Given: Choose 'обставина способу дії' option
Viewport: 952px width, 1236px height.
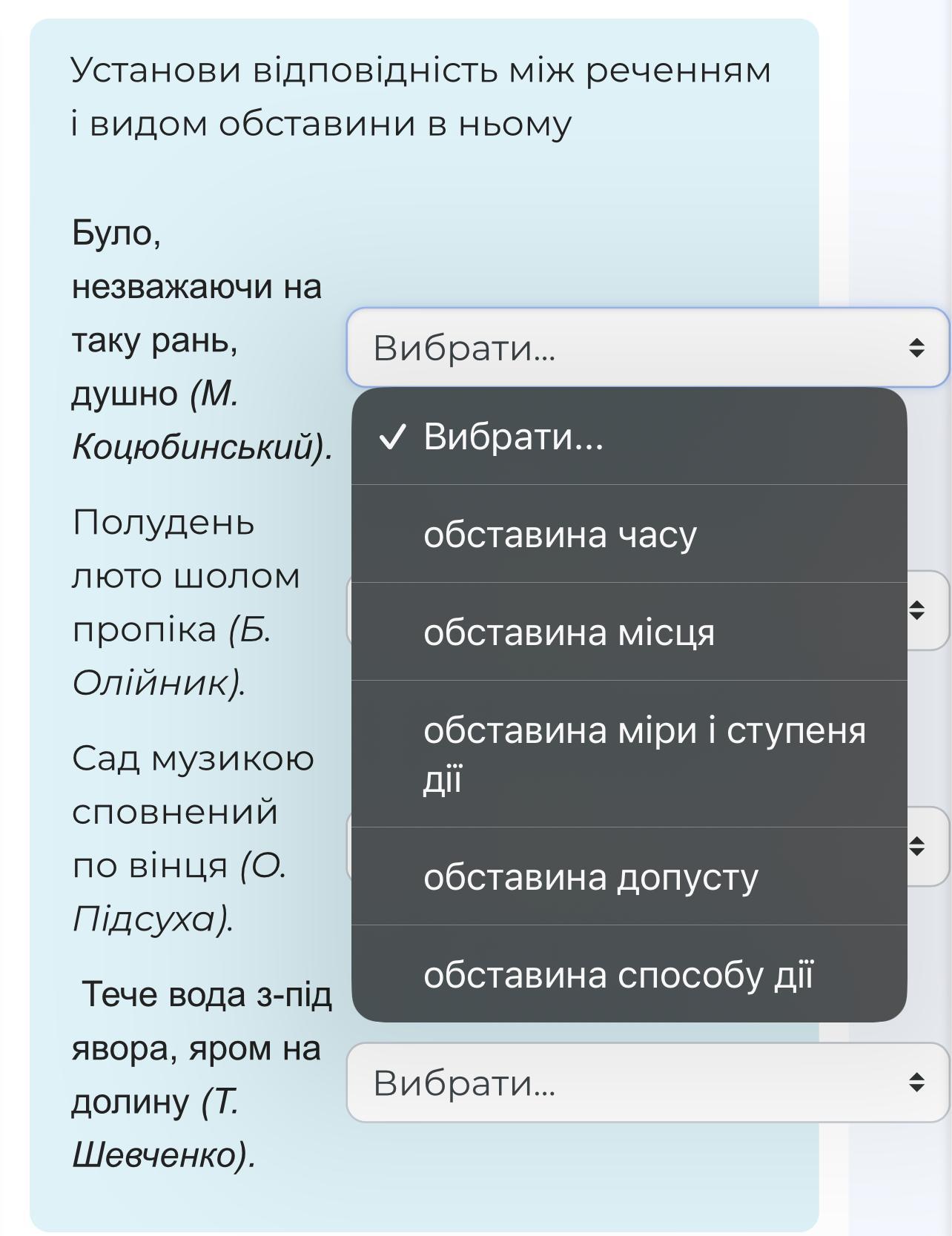Looking at the screenshot, I should [x=629, y=974].
